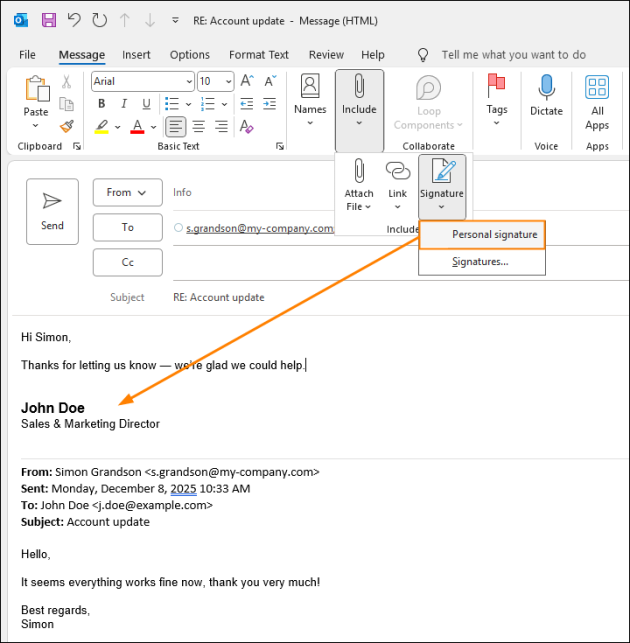Toggle Underline formatting
Image resolution: width=630 pixels, height=643 pixels.
(146, 104)
